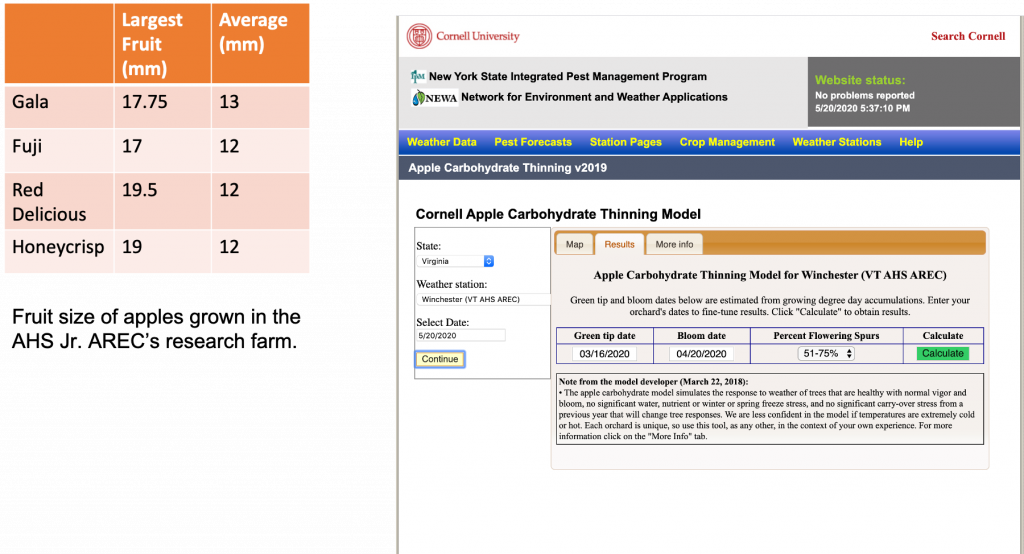The width and height of the screenshot is (1024, 554).
Task: Expand the Weather station dropdown
Action: pos(484,299)
